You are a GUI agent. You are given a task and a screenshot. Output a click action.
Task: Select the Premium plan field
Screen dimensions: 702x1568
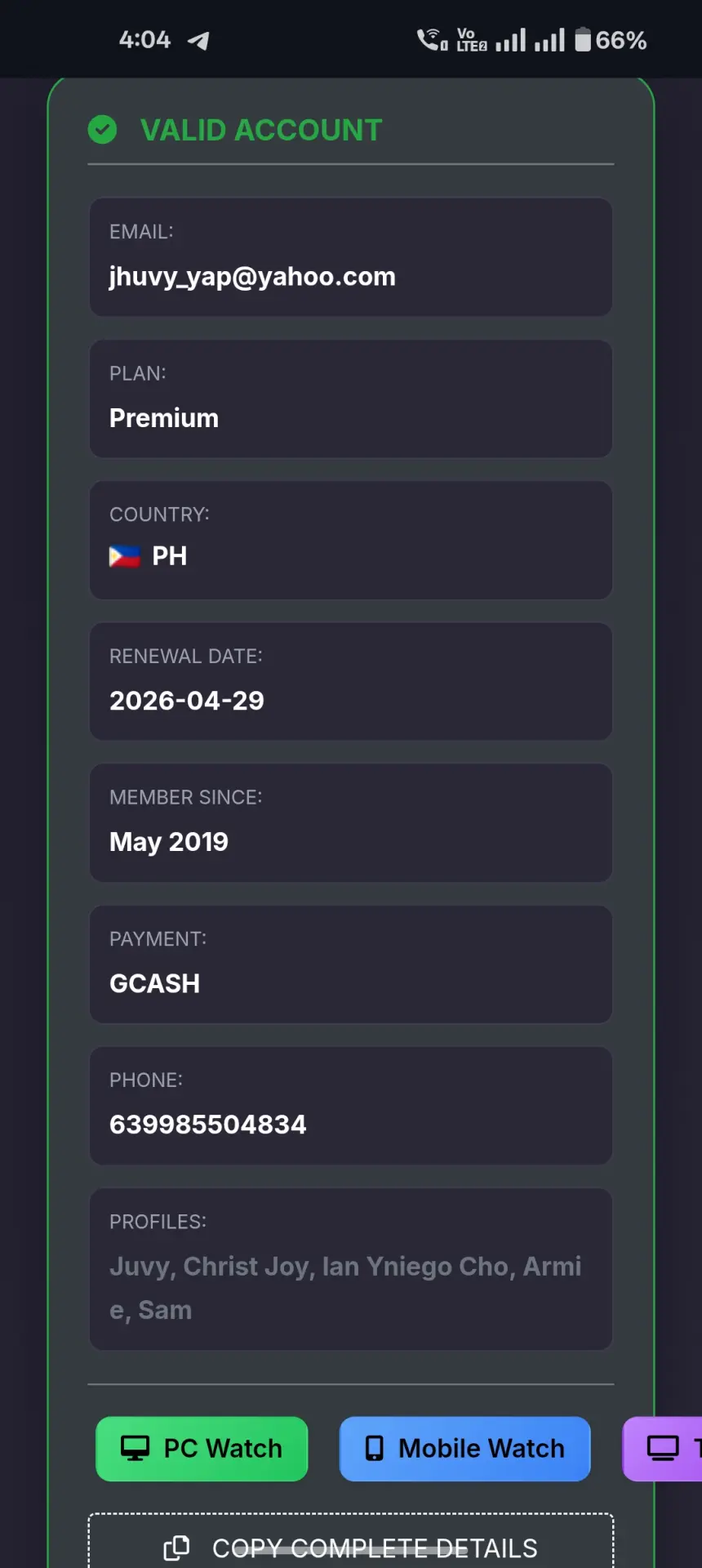point(351,399)
